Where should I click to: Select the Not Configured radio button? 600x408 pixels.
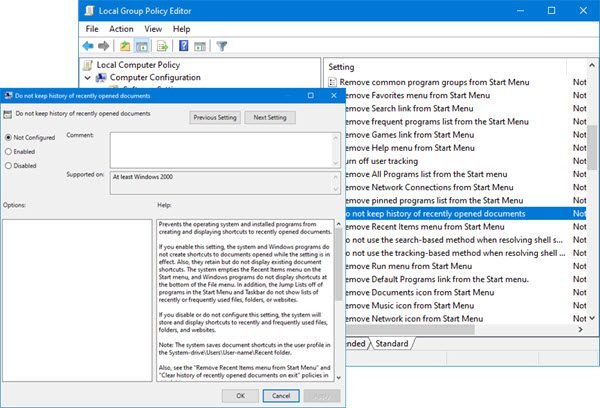pos(8,137)
